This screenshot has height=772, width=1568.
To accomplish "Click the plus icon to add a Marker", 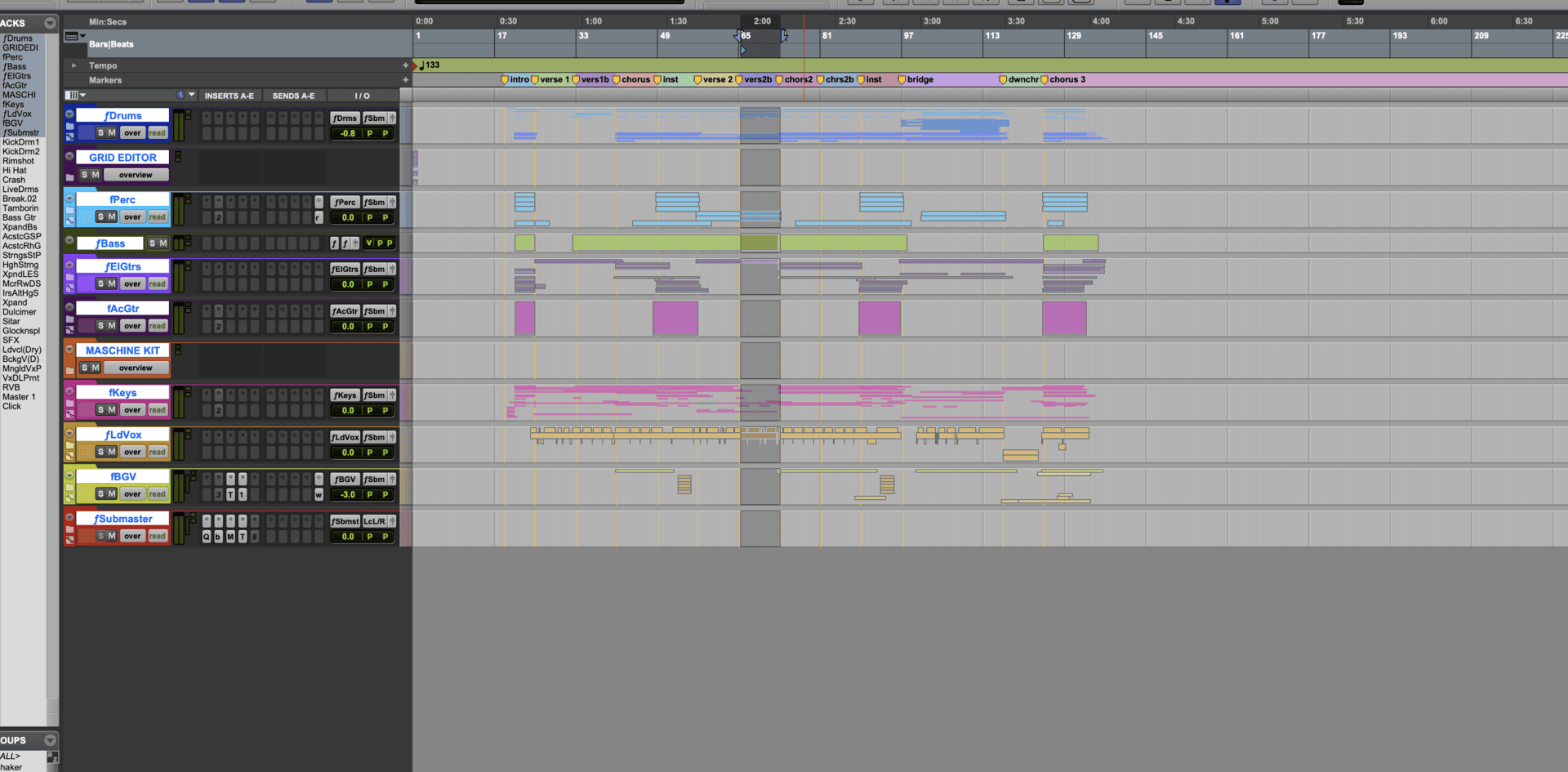I will click(406, 80).
